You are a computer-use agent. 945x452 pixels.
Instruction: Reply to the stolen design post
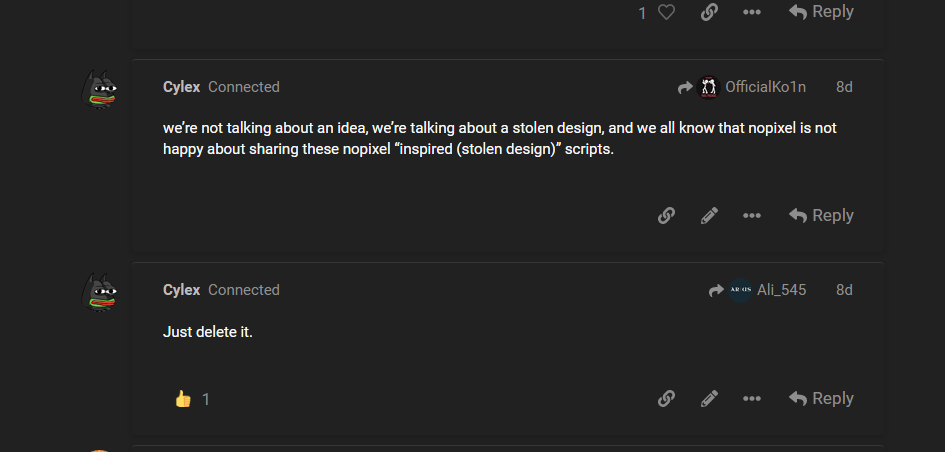(x=821, y=215)
